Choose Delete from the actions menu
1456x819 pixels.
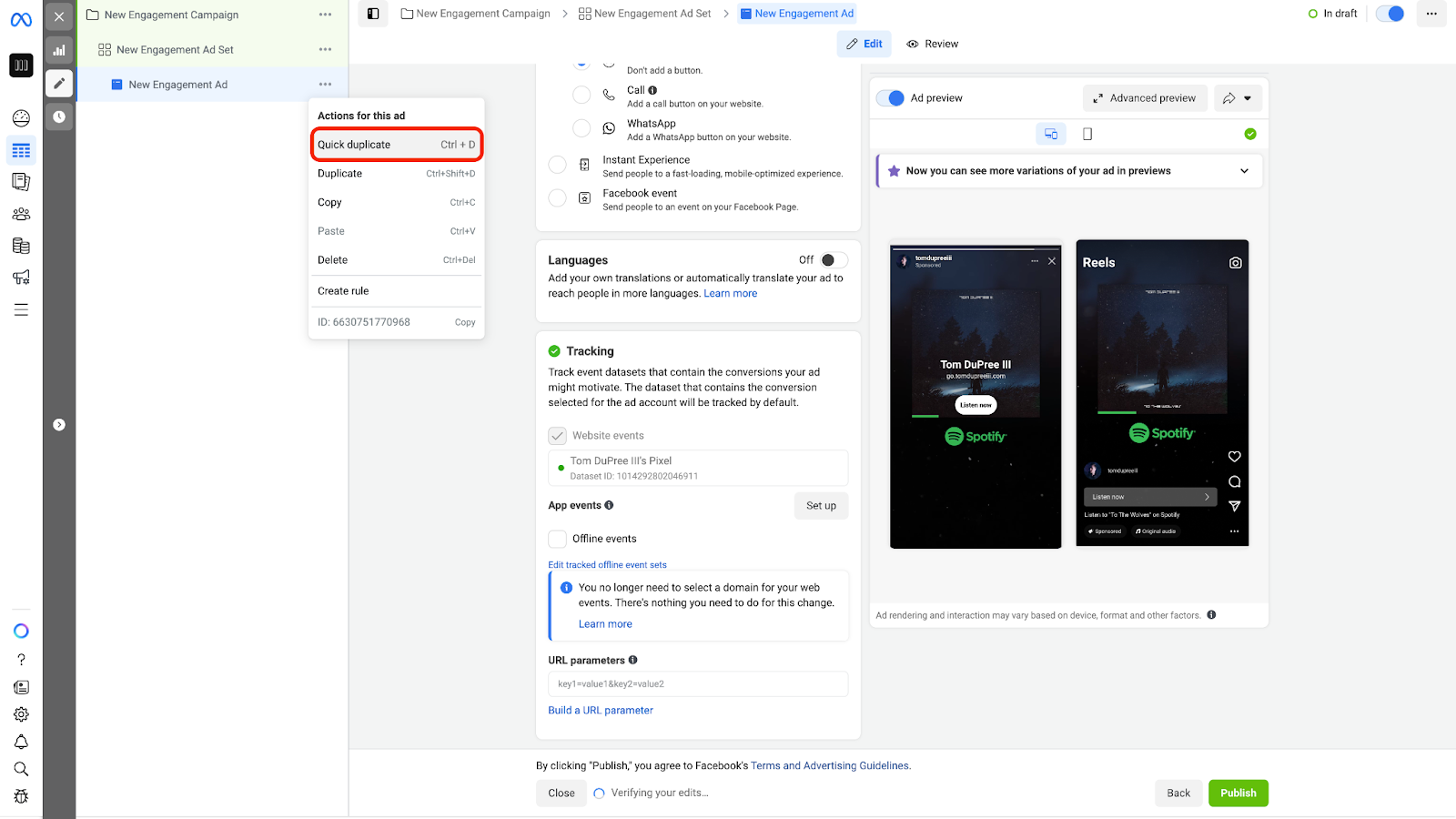tap(396, 259)
